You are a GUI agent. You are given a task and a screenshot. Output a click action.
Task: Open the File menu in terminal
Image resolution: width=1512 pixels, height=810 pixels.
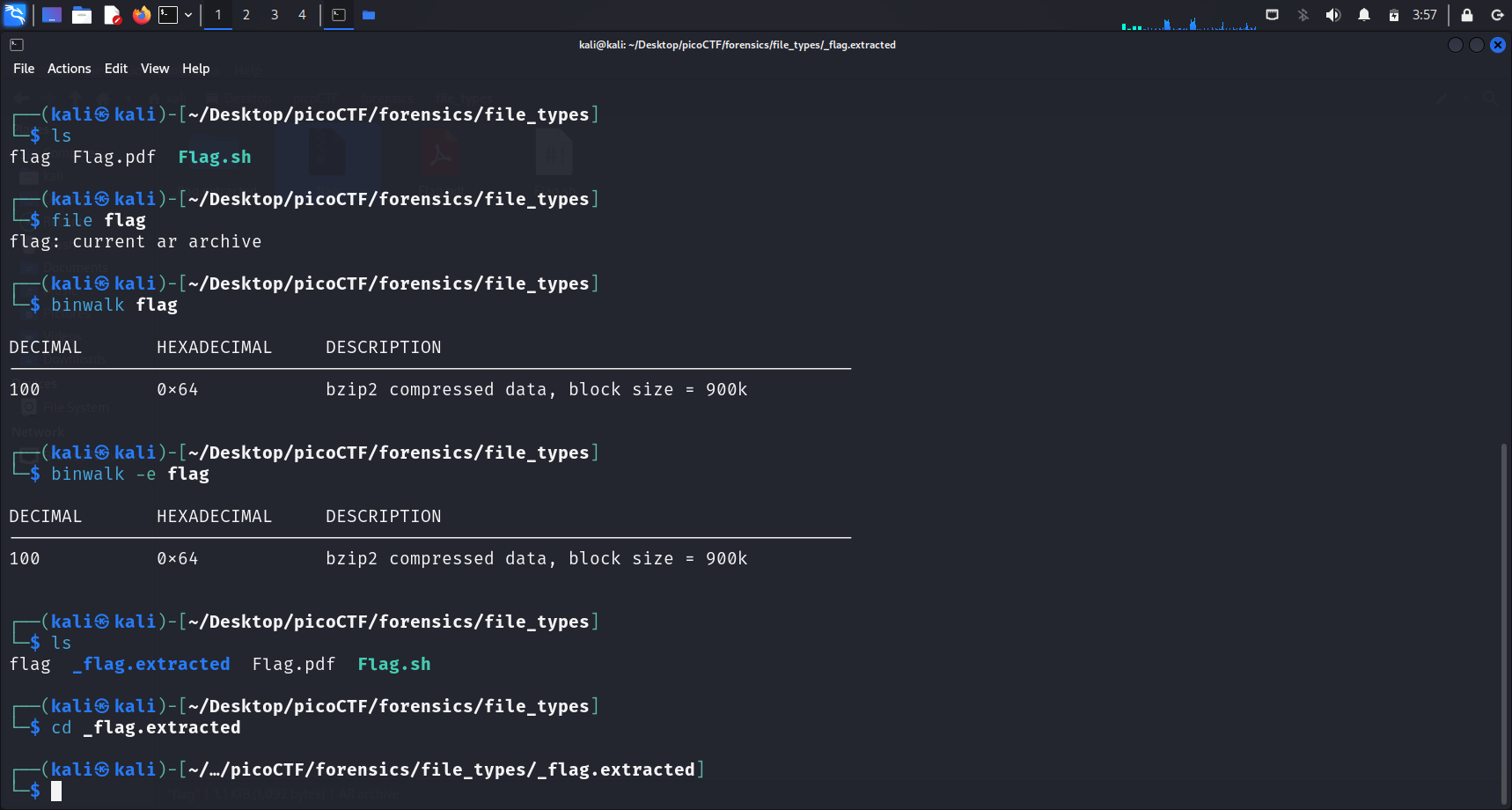point(24,69)
